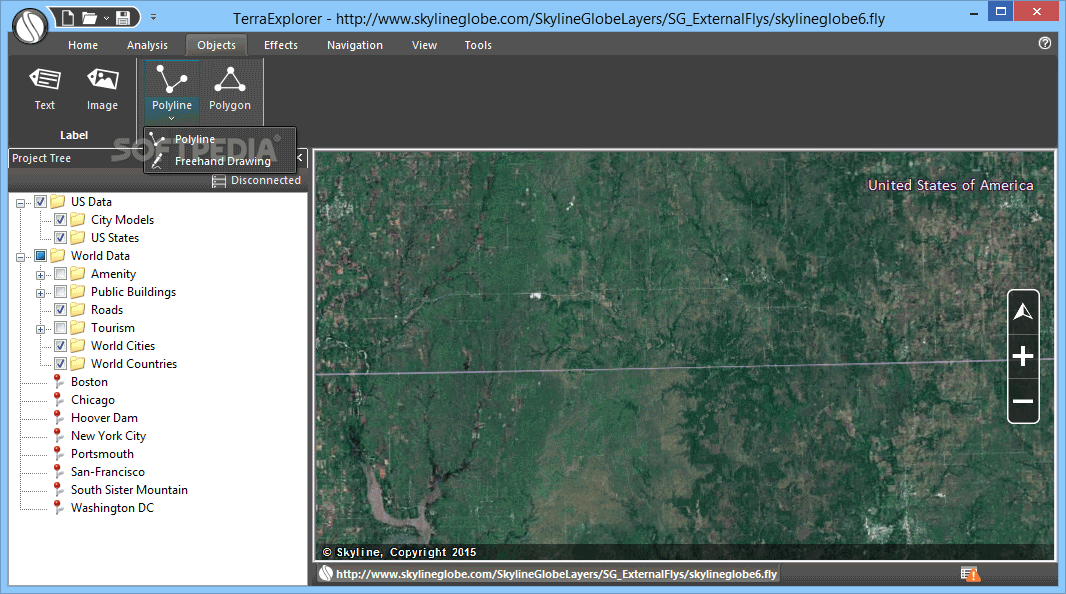The image size is (1066, 594).
Task: Click the Boston location pin icon
Action: tap(58, 382)
